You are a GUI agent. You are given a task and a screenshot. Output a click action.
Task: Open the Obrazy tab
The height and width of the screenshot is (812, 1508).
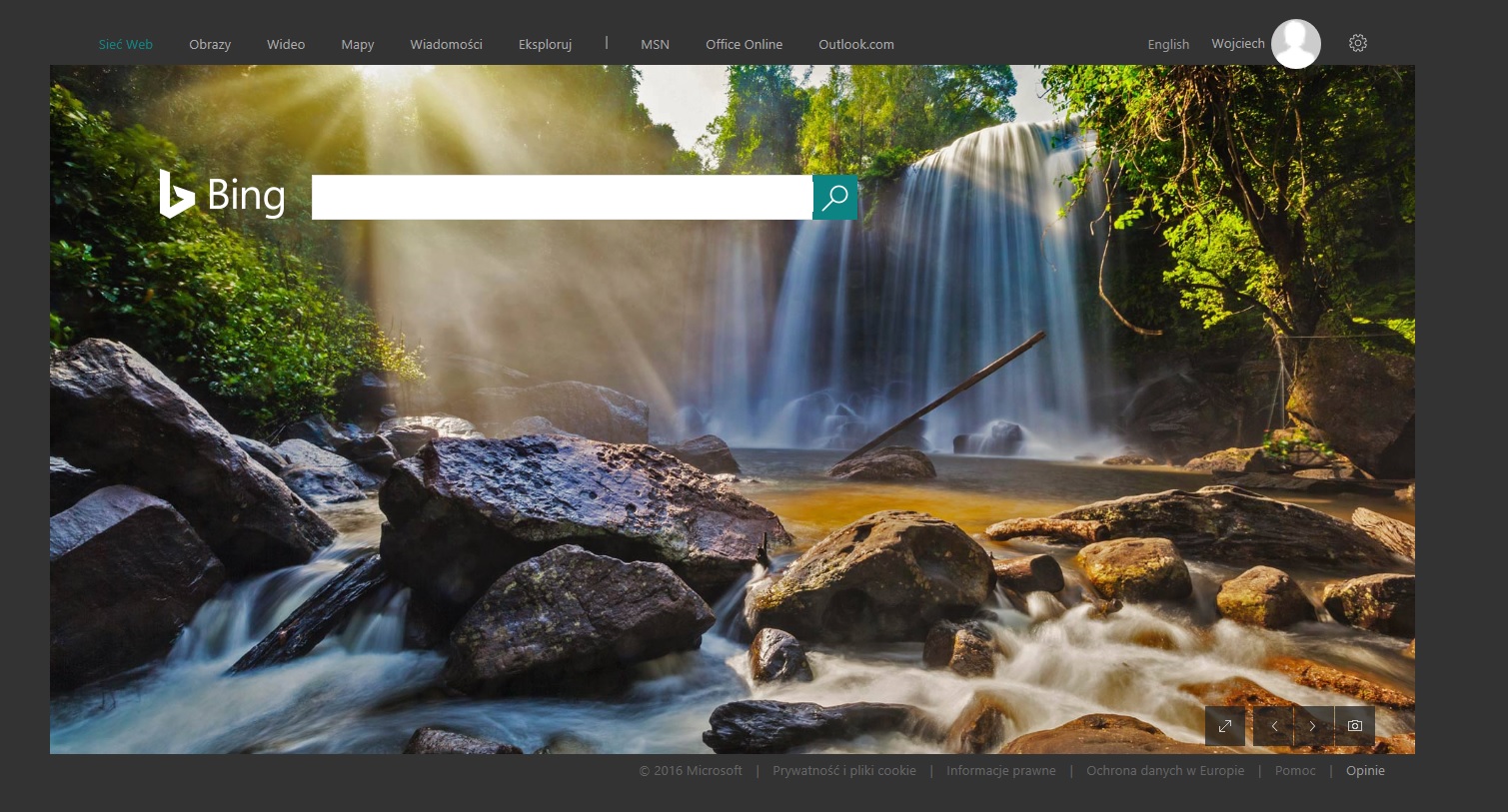(x=210, y=45)
